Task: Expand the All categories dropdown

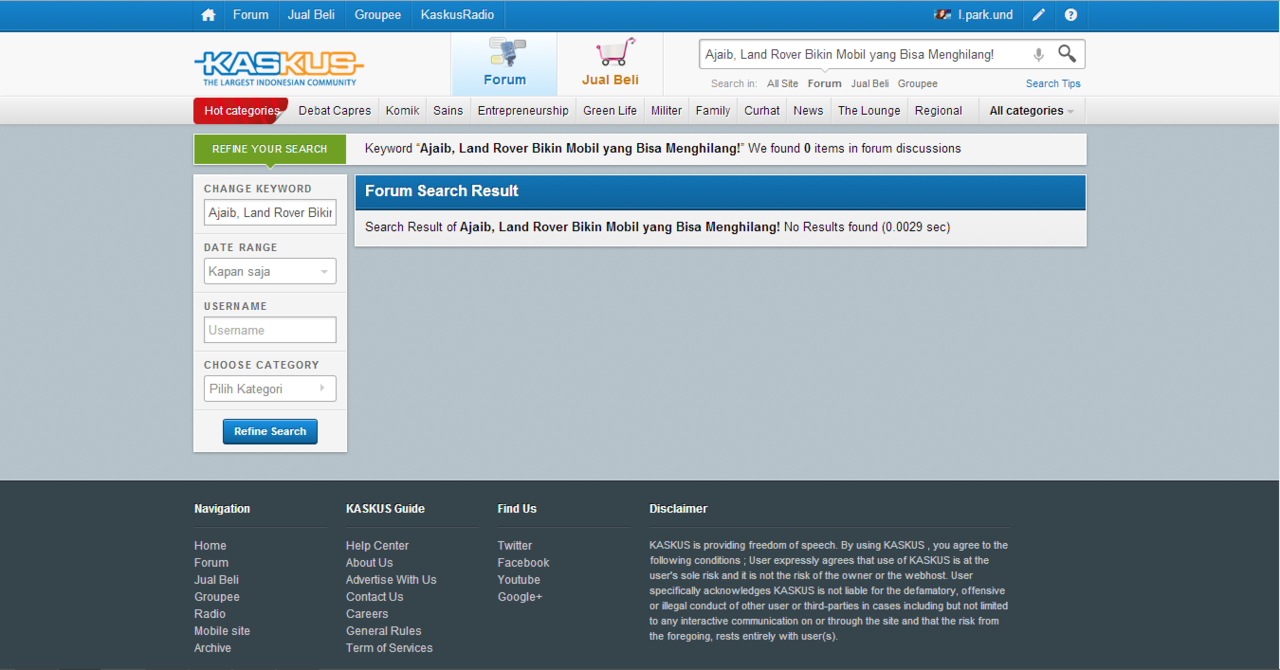Action: tap(1032, 111)
